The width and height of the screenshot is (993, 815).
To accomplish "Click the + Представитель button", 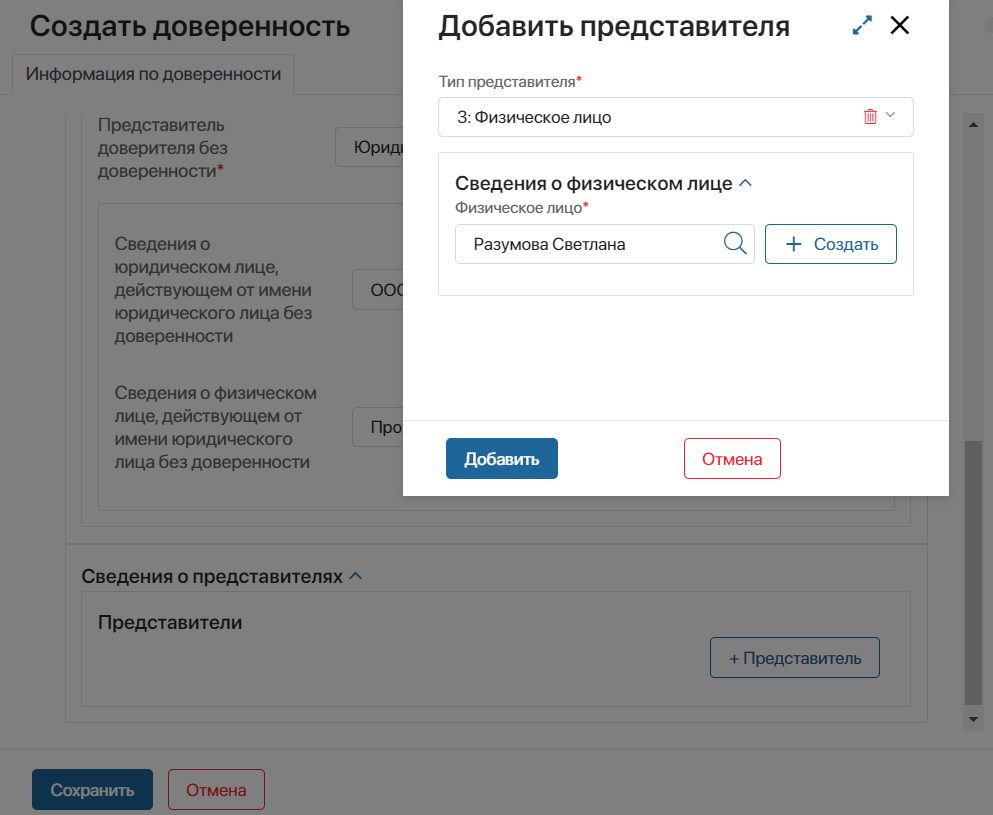I will coord(794,658).
